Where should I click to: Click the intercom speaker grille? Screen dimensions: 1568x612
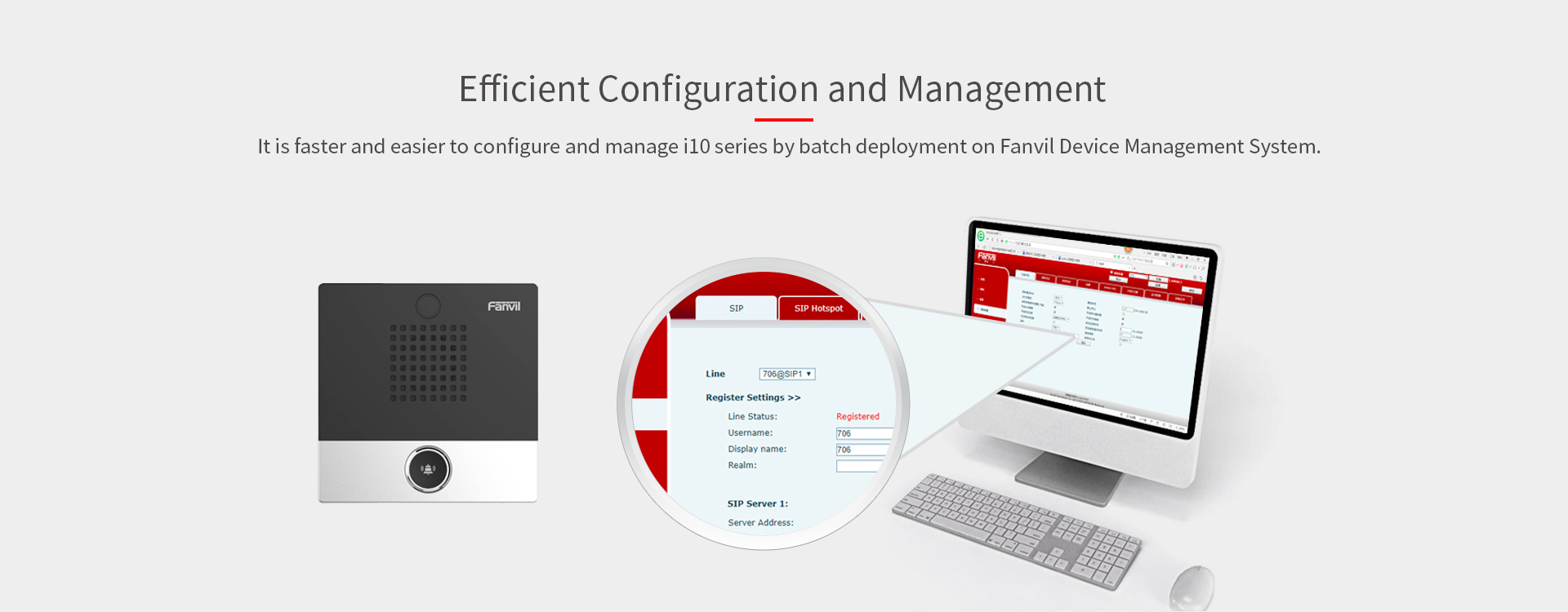pos(428,363)
